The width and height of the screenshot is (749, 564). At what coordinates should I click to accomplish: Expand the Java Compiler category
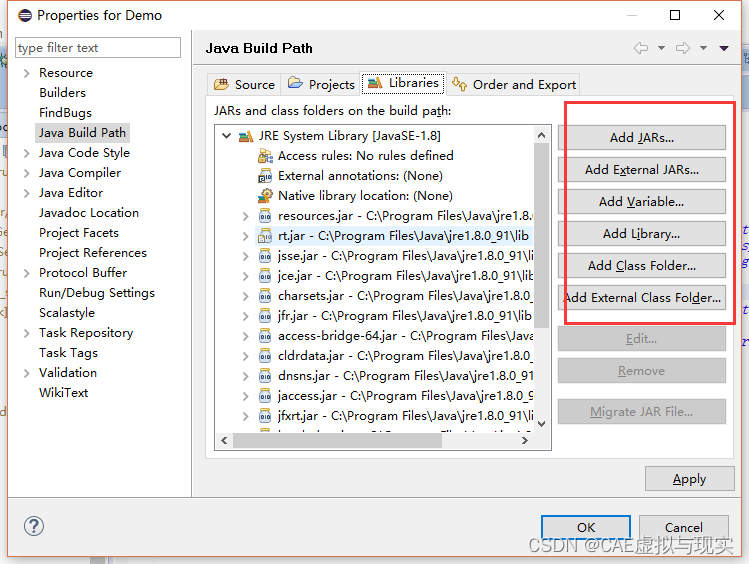tap(27, 173)
